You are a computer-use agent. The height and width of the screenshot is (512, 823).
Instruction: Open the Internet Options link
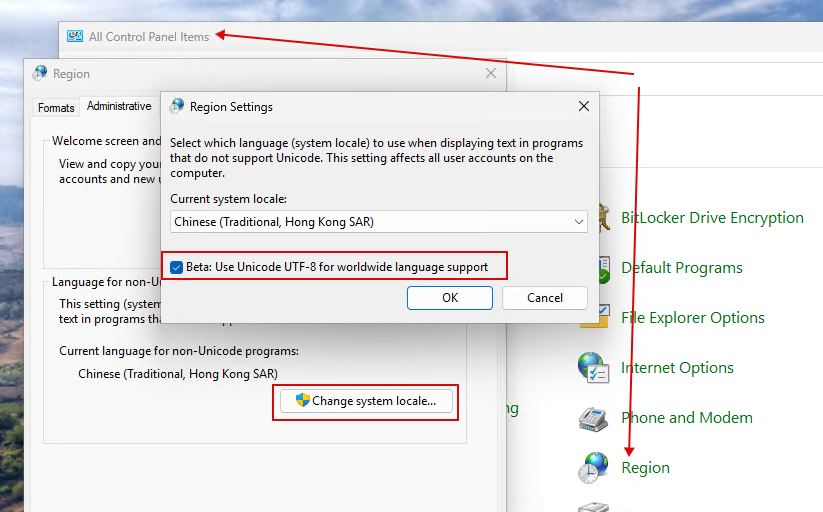pos(677,368)
